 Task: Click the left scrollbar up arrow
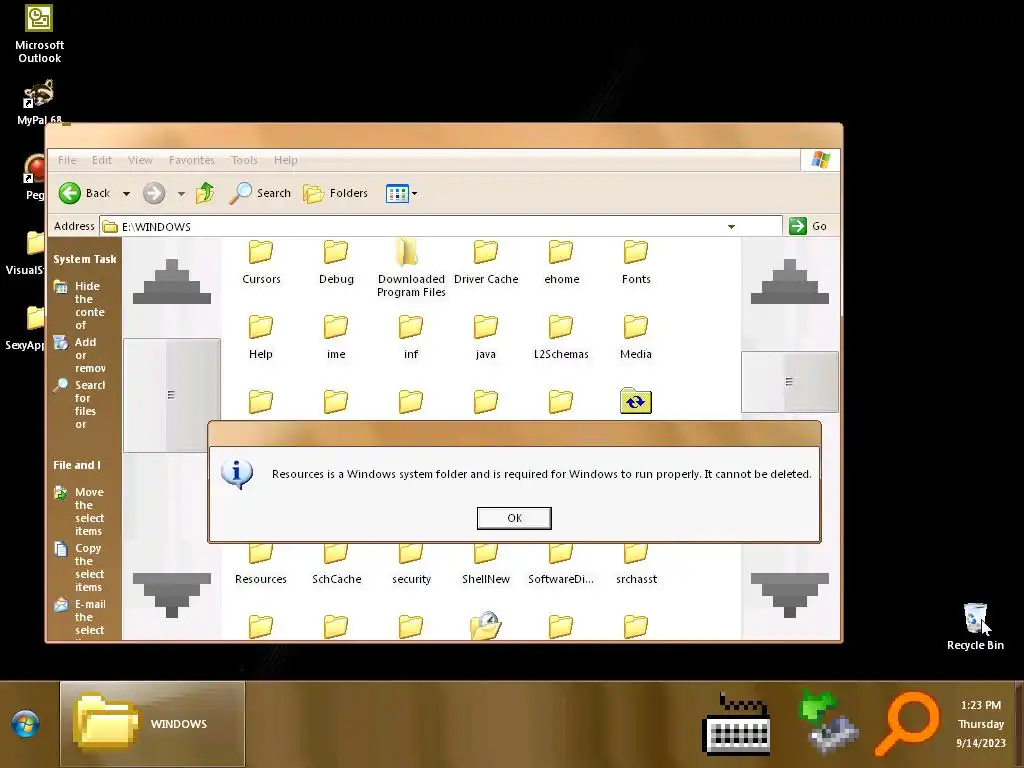pyautogui.click(x=172, y=281)
